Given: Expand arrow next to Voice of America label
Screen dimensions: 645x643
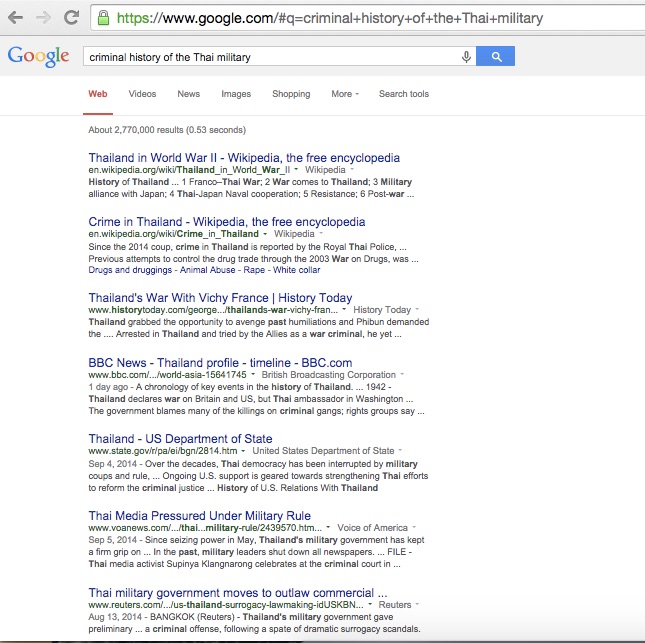Looking at the screenshot, I should (x=414, y=527).
